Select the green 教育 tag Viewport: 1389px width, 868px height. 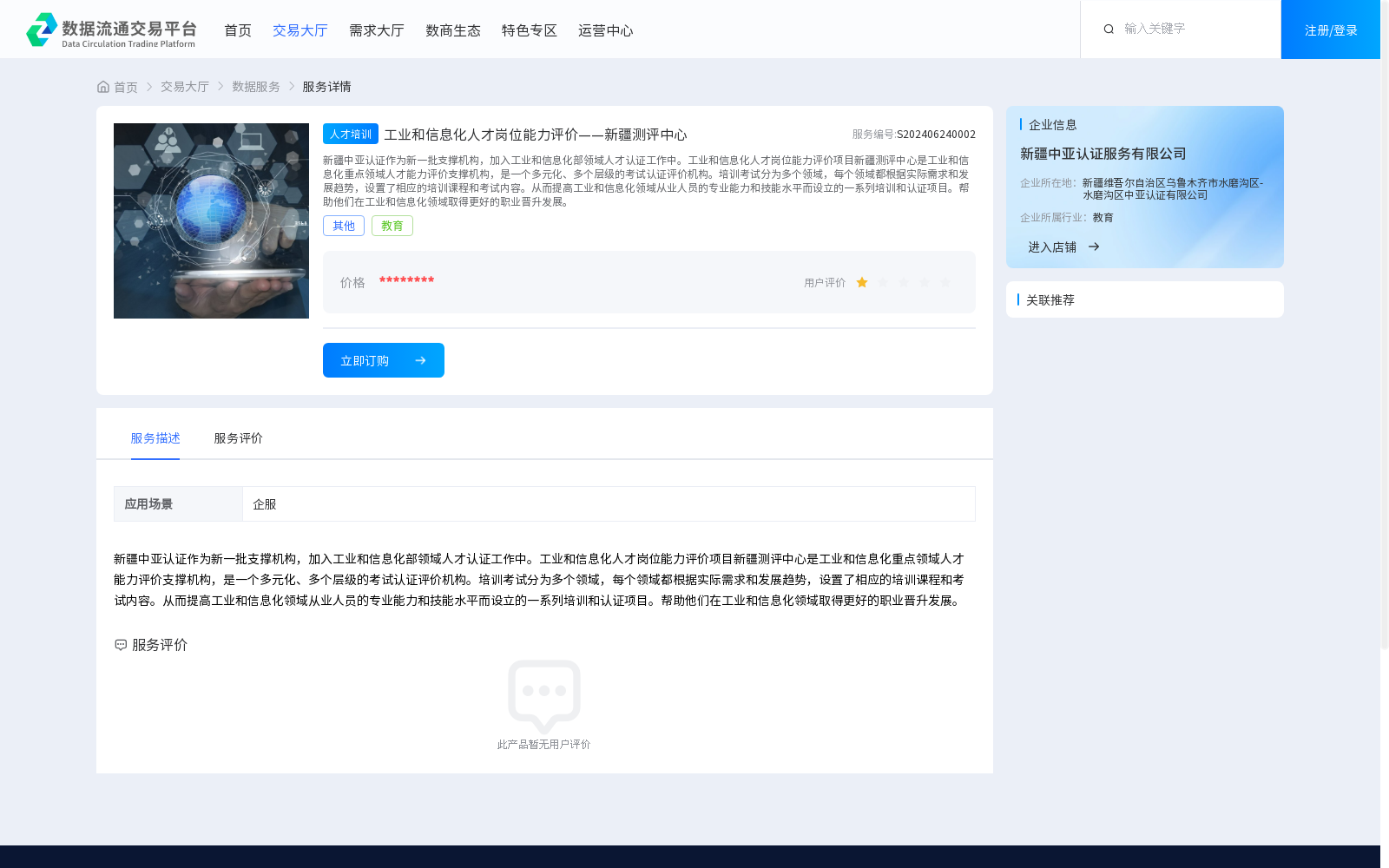click(392, 226)
